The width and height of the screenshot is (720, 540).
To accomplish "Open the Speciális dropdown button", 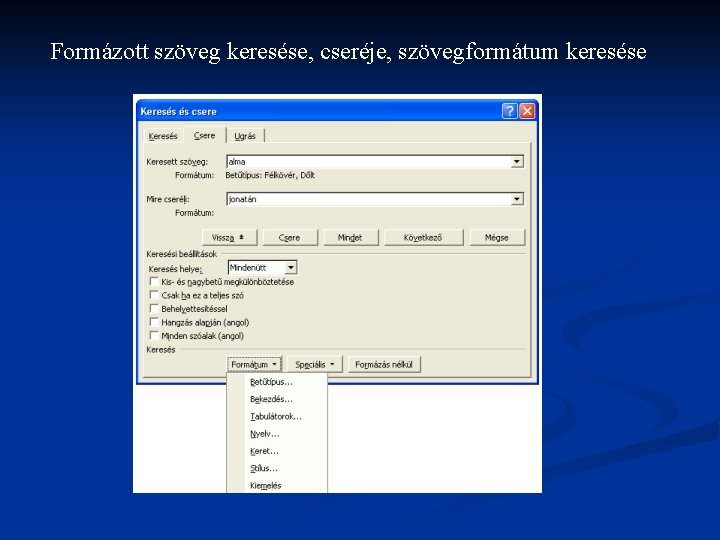I will 315,364.
